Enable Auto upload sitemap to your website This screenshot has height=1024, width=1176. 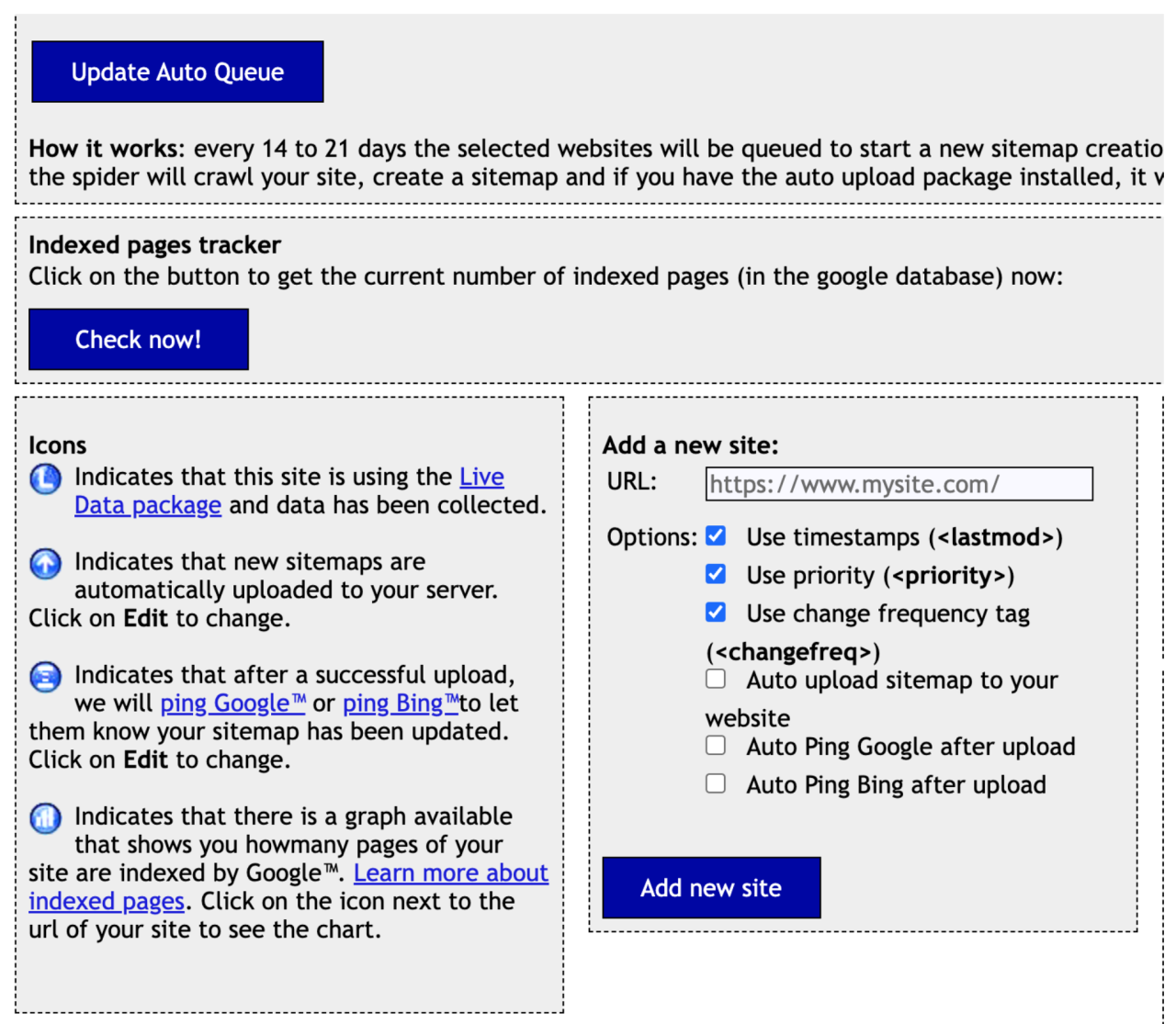coord(716,679)
